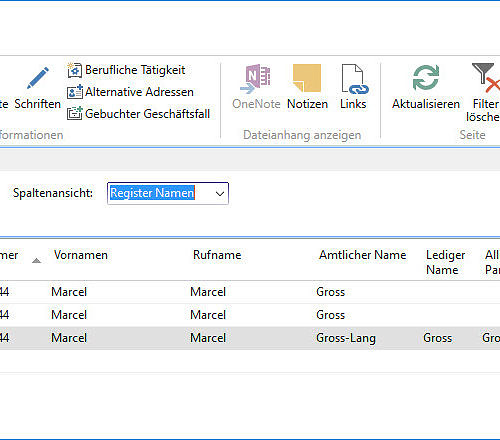Click the Berufliche Tätigkeit icon
The height and width of the screenshot is (440, 500).
click(74, 70)
